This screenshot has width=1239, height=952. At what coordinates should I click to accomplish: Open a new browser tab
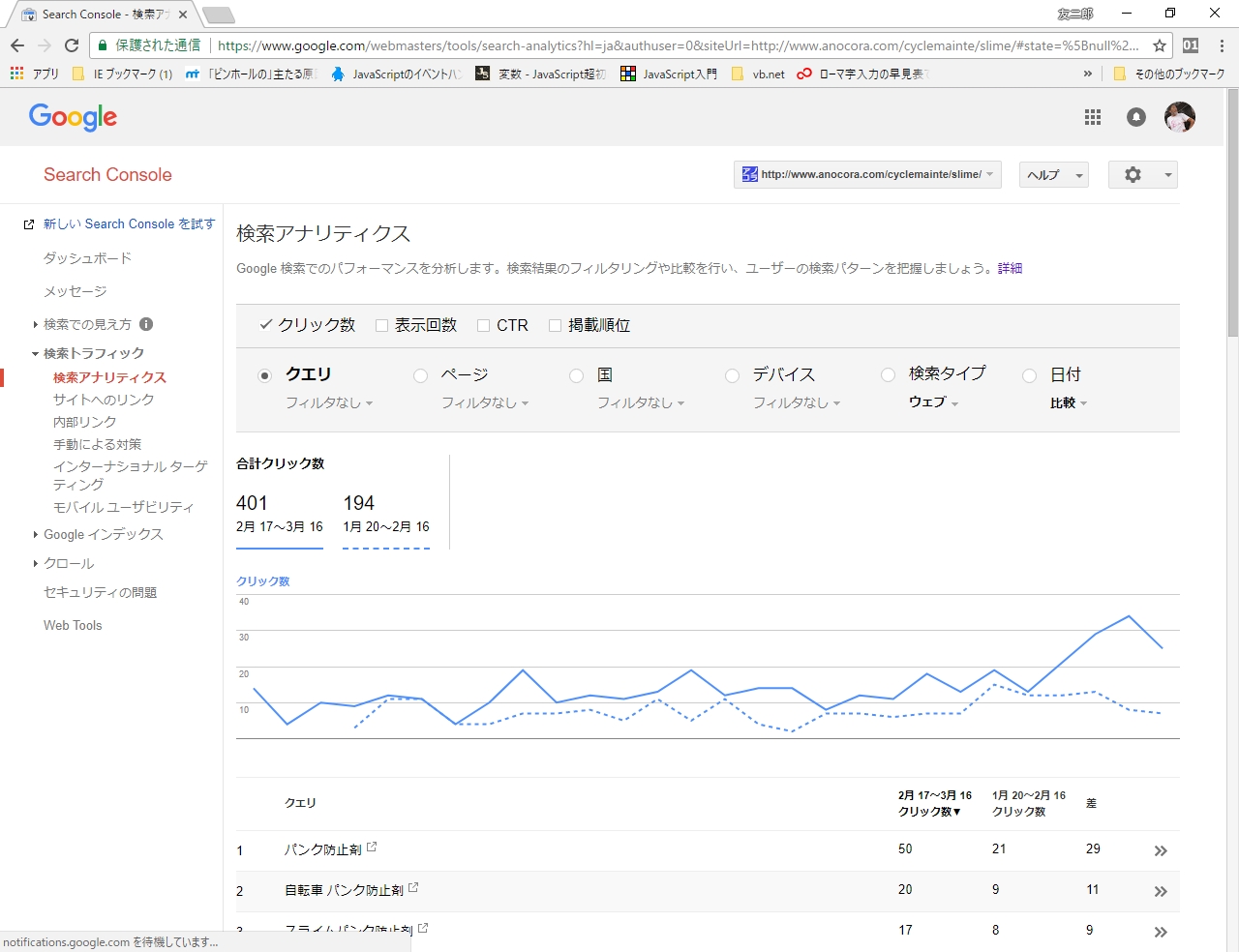(x=219, y=15)
